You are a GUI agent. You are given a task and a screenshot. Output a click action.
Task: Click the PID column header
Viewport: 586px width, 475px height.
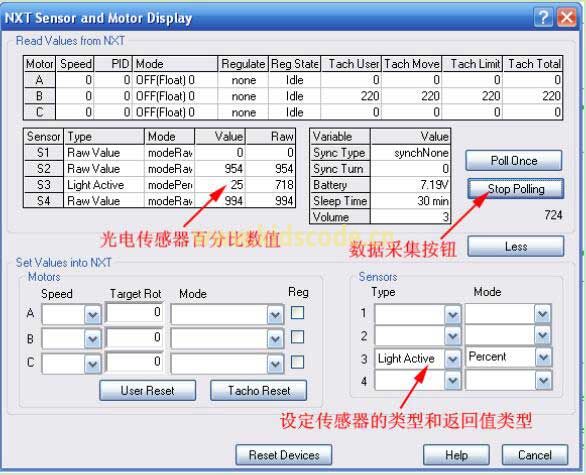113,64
